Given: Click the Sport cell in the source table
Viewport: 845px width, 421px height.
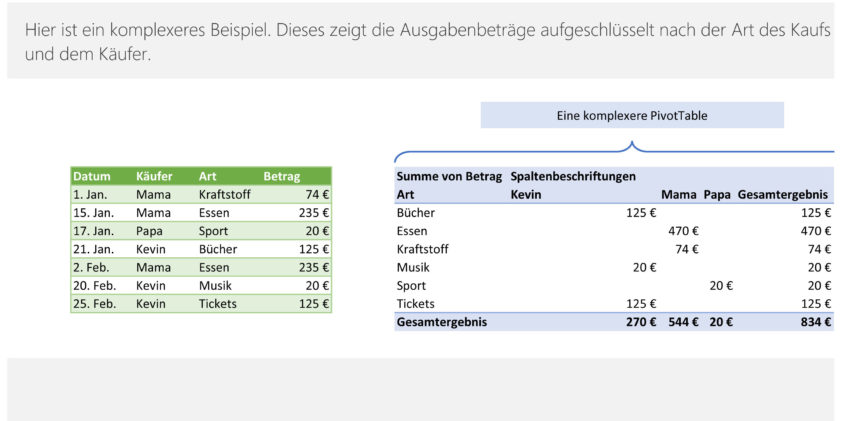Looking at the screenshot, I should (213, 231).
